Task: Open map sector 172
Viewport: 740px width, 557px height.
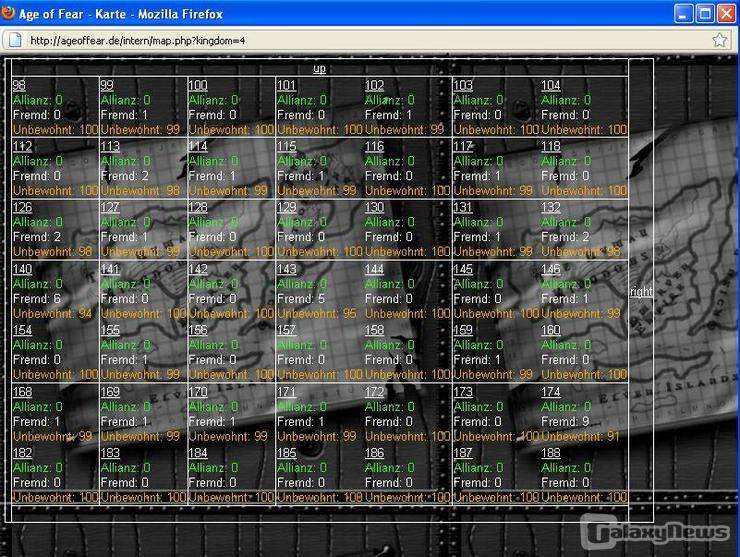Action: tap(374, 392)
